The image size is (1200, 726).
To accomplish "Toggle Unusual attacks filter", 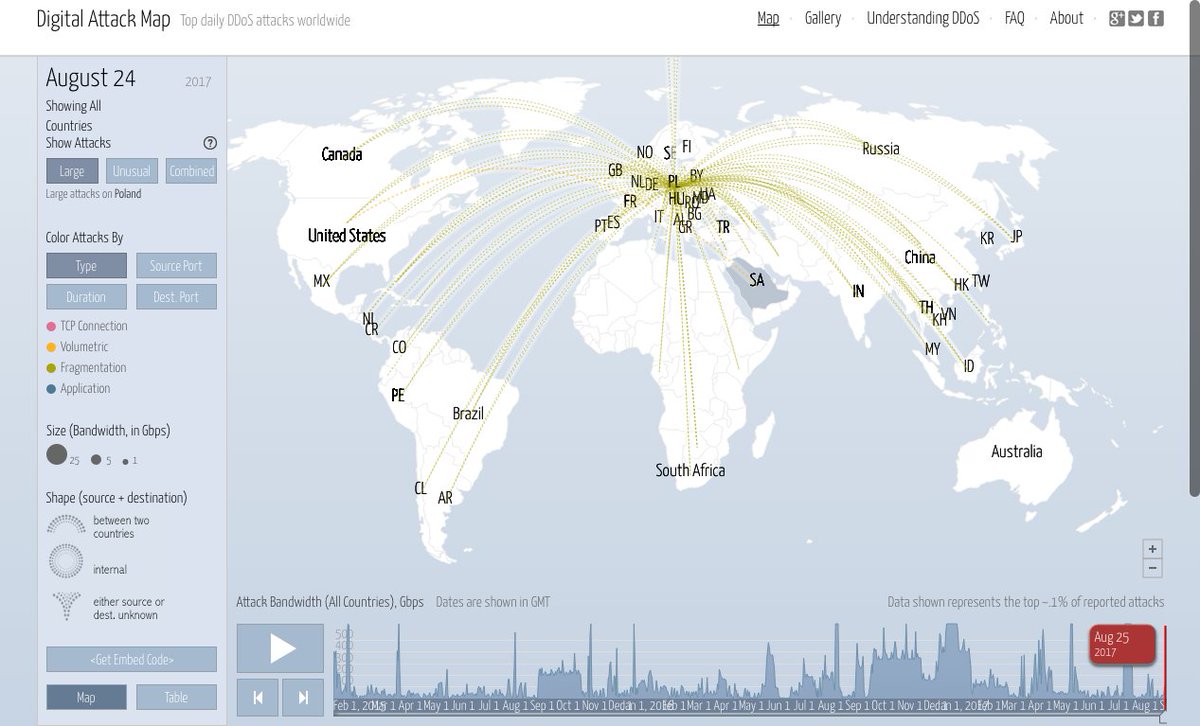I will [x=131, y=171].
